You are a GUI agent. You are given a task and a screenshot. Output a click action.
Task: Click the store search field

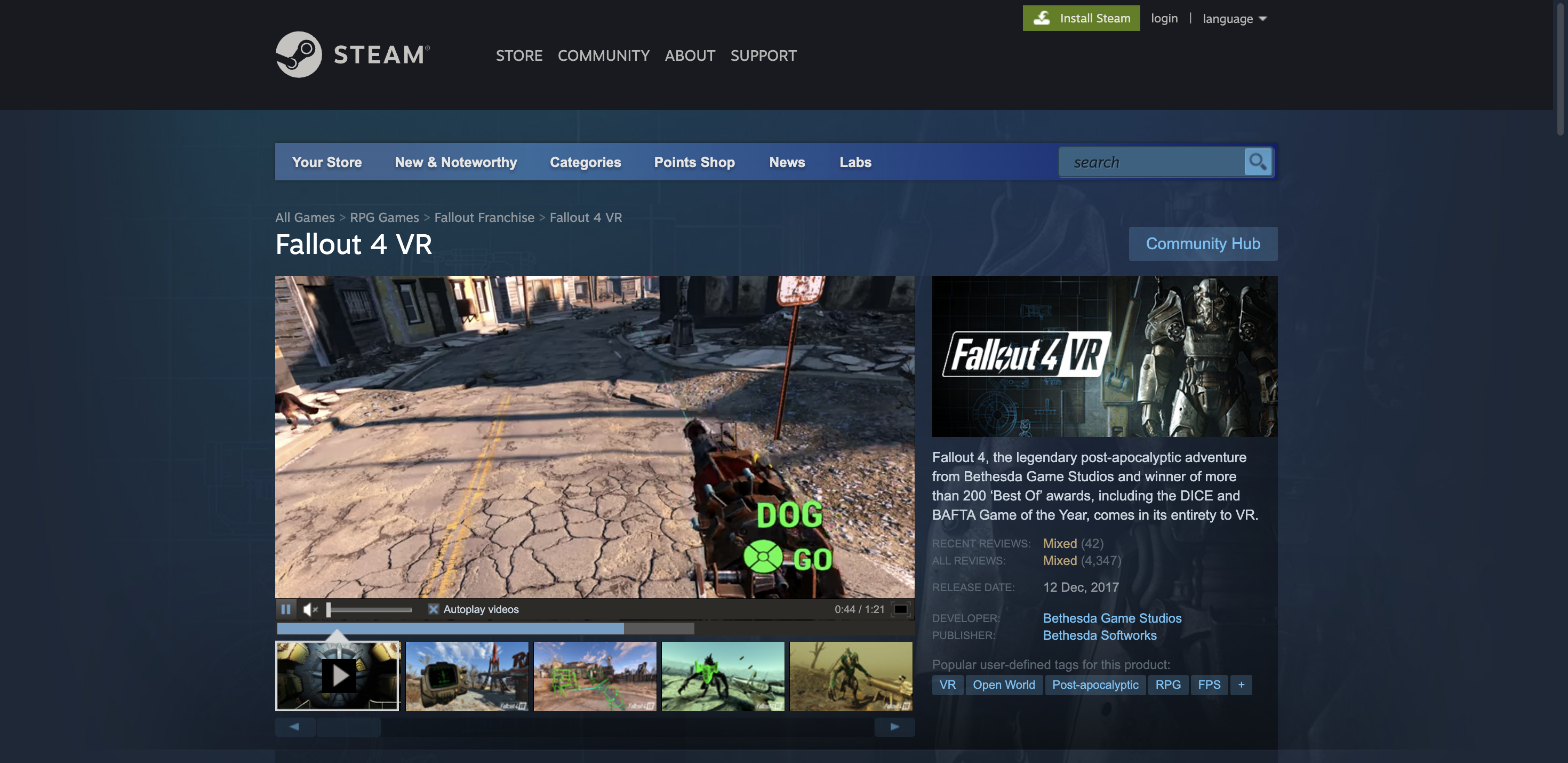[1151, 162]
